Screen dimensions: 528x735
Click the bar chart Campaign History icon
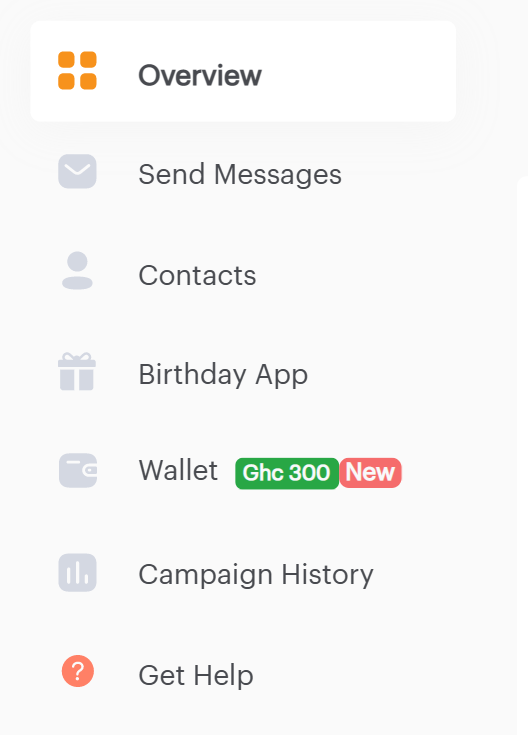tap(77, 572)
